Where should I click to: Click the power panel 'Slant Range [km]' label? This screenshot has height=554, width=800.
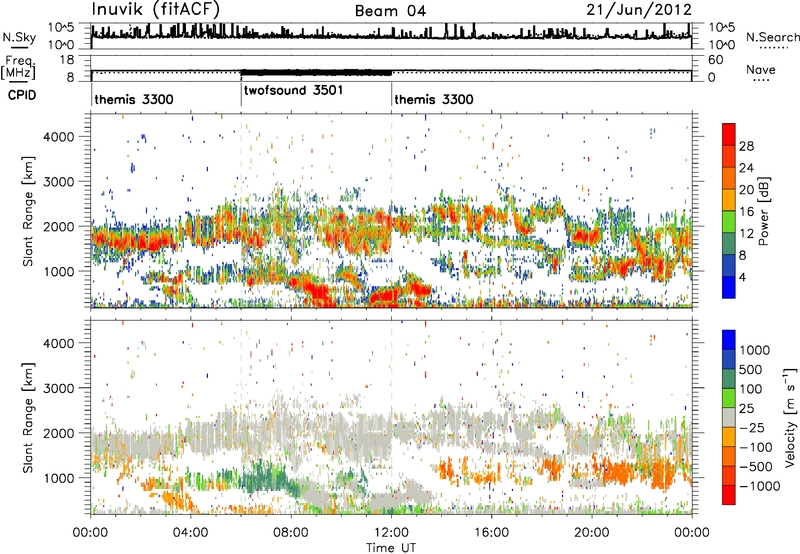[28, 211]
